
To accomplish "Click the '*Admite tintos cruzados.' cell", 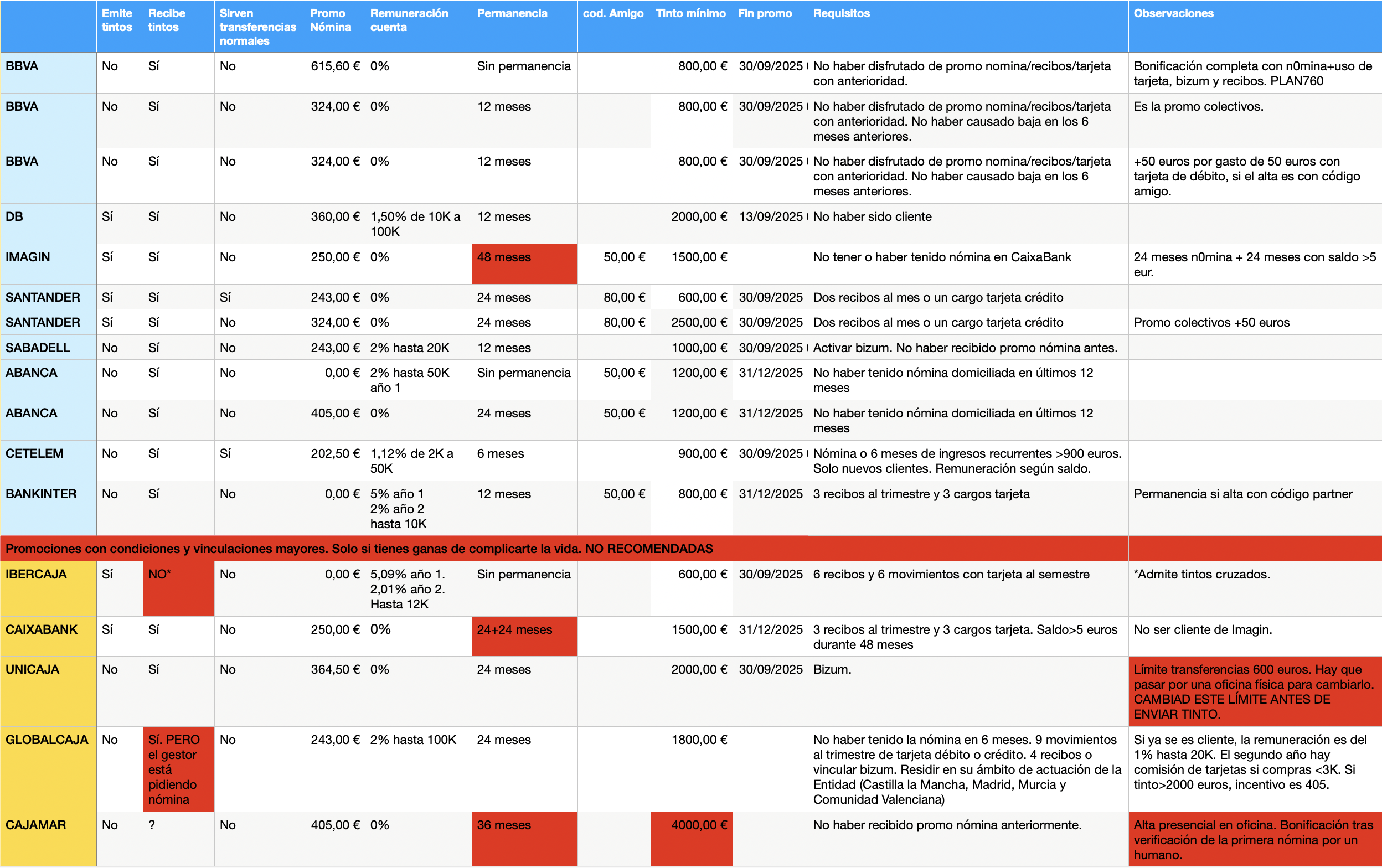I will 1255,588.
